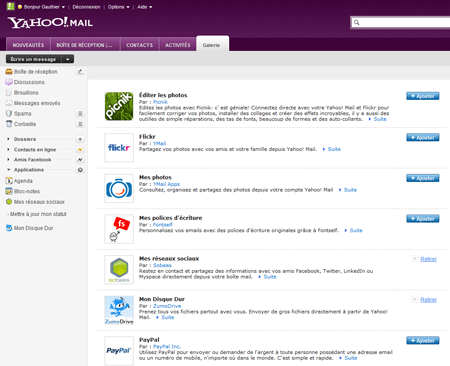450x366 pixels.
Task: Click the Amis Facebook status icon
Action: [x=80, y=160]
